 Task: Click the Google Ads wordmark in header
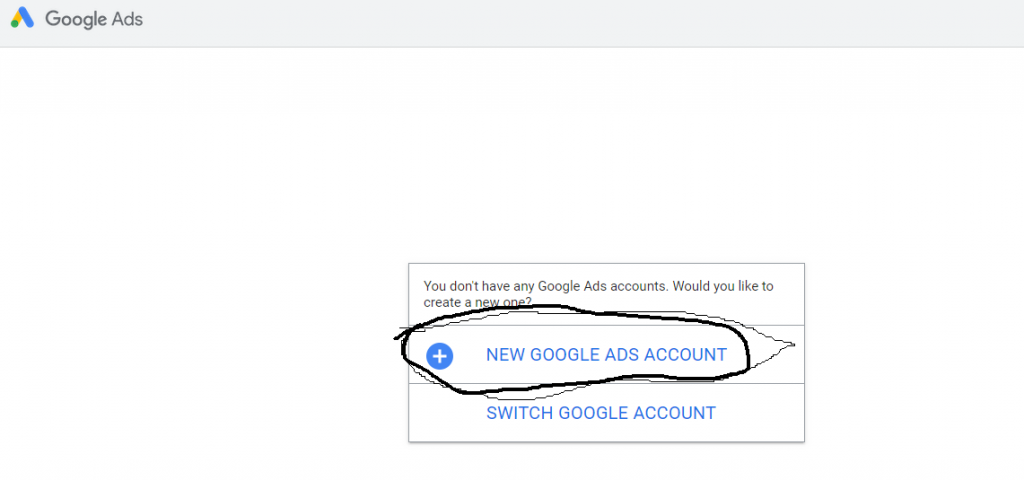pos(93,19)
